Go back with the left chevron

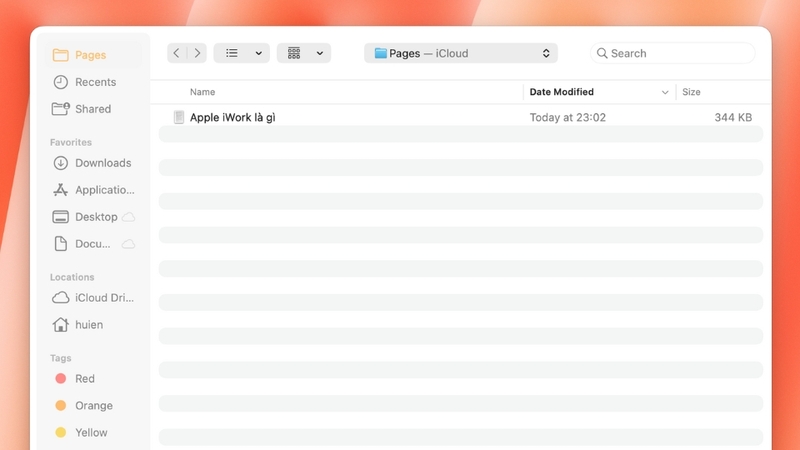click(177, 53)
